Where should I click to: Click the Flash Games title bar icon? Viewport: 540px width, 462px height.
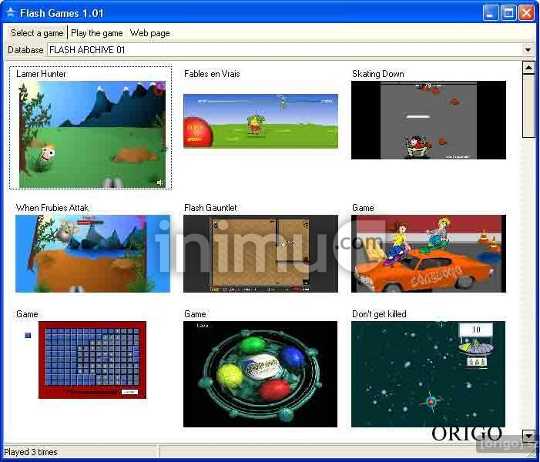click(10, 13)
